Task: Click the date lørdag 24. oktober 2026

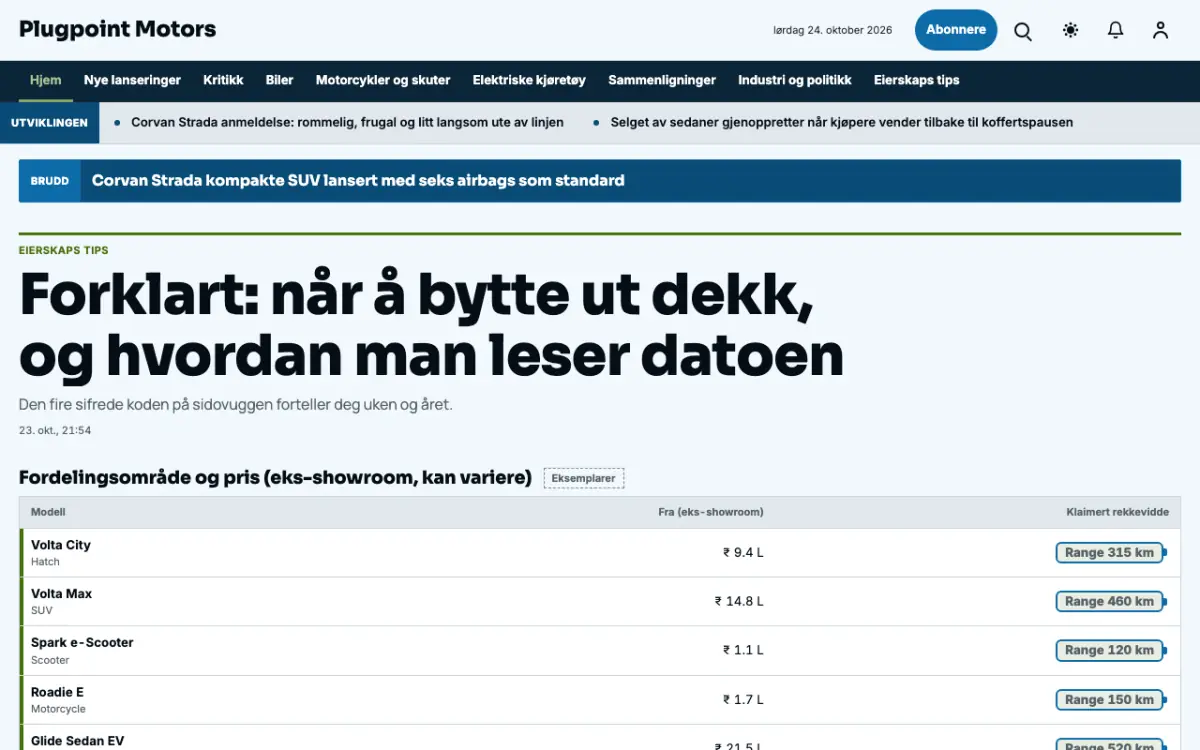Action: click(832, 30)
